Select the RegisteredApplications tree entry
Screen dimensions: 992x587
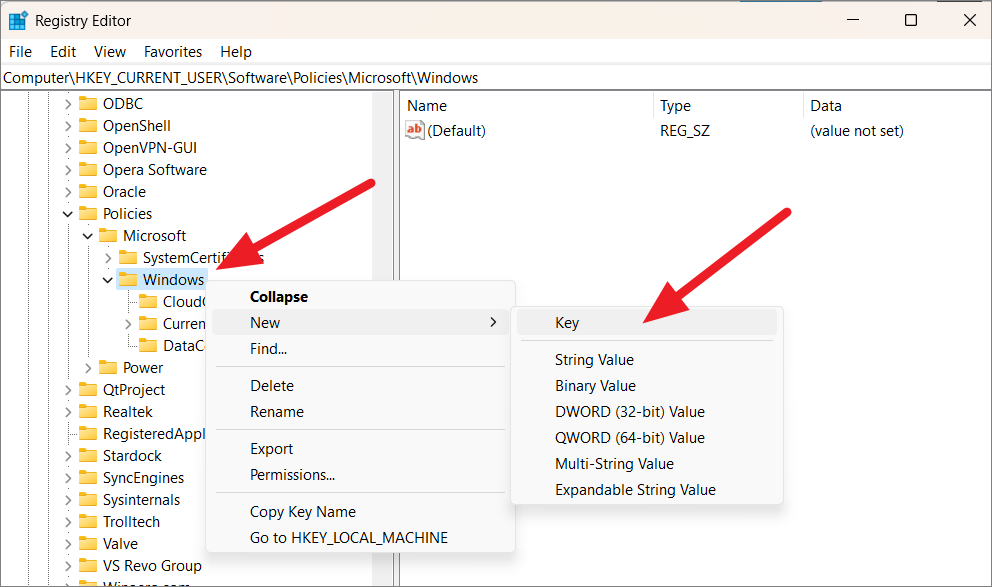[153, 434]
